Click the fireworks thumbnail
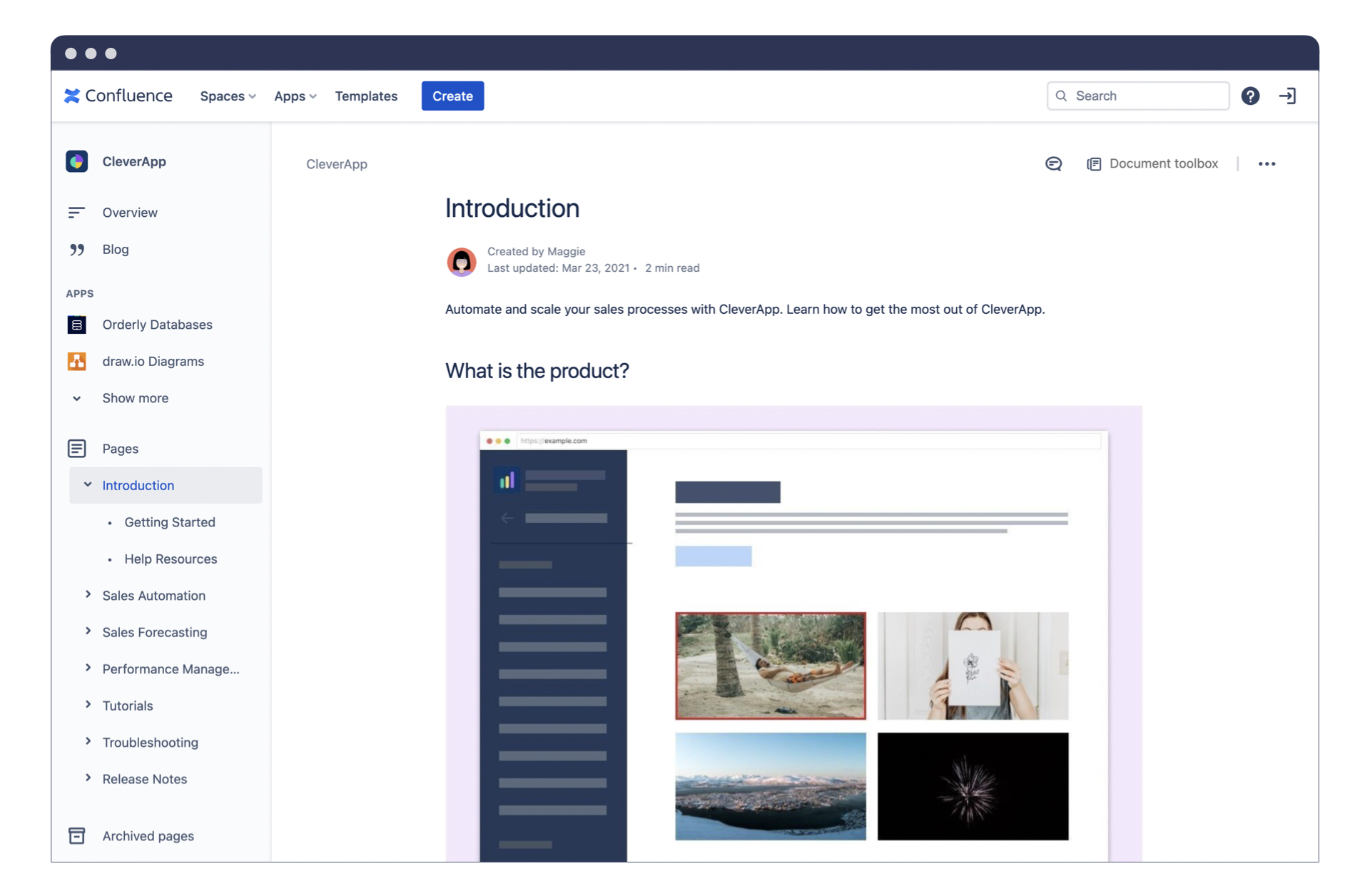The image size is (1370, 896). [x=973, y=786]
